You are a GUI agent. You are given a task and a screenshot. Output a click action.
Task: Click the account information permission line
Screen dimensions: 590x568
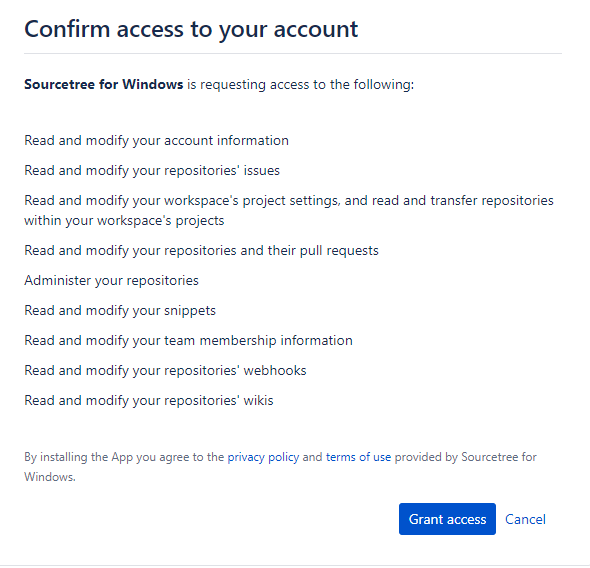156,141
